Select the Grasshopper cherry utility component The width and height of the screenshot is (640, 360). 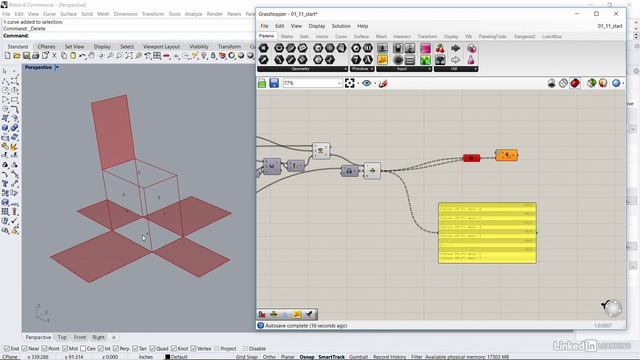tap(440, 49)
